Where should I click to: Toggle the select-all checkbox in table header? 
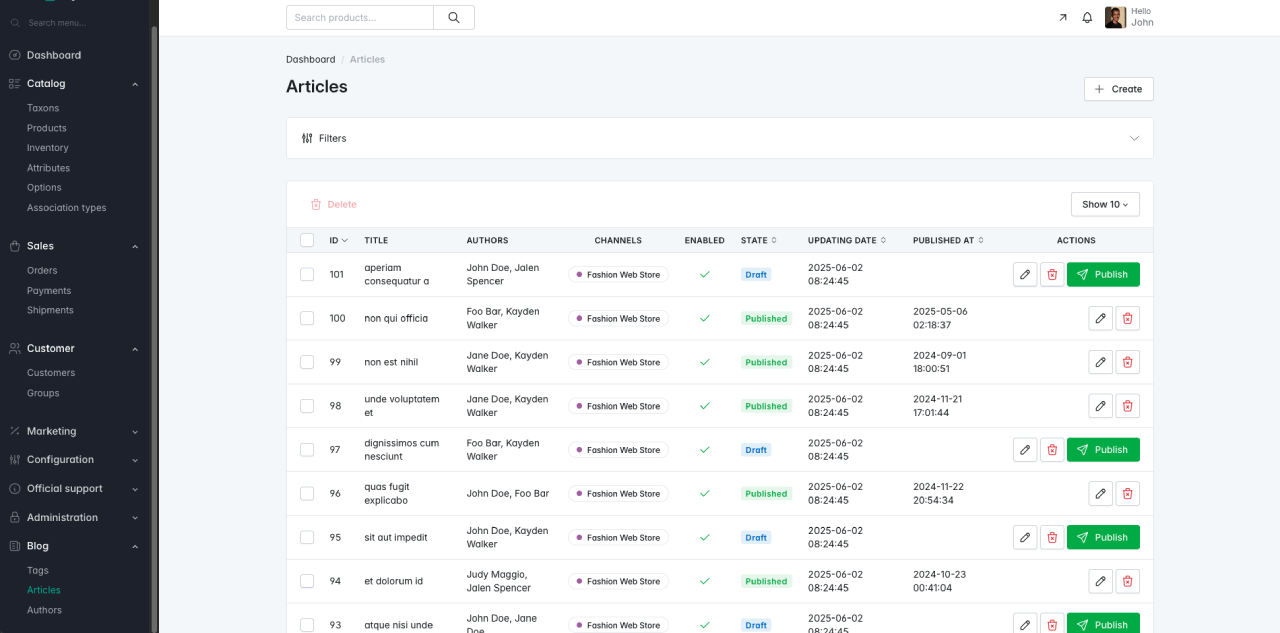307,240
